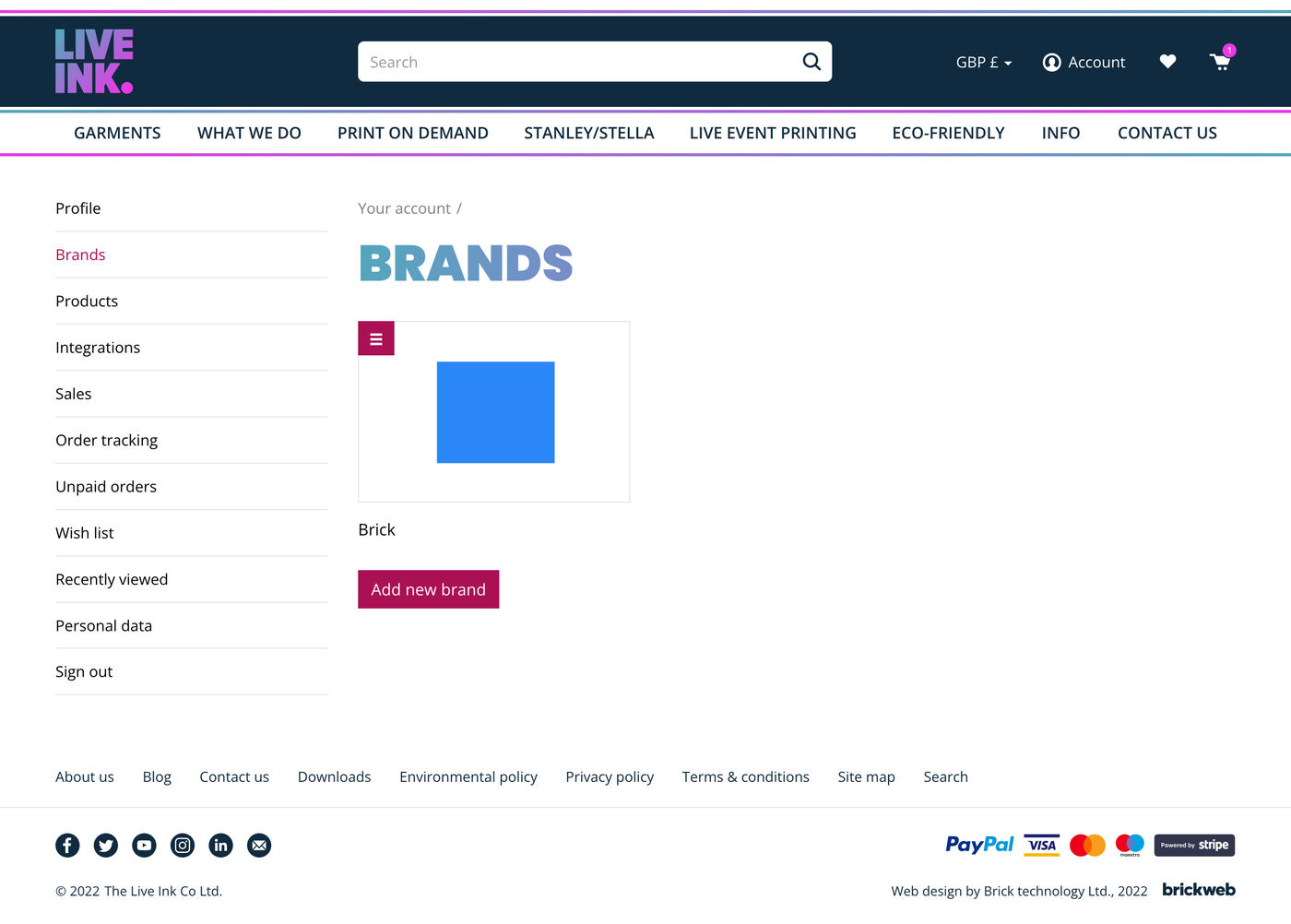The image size is (1291, 924).
Task: Click the search magnifier icon
Action: pyautogui.click(x=811, y=62)
